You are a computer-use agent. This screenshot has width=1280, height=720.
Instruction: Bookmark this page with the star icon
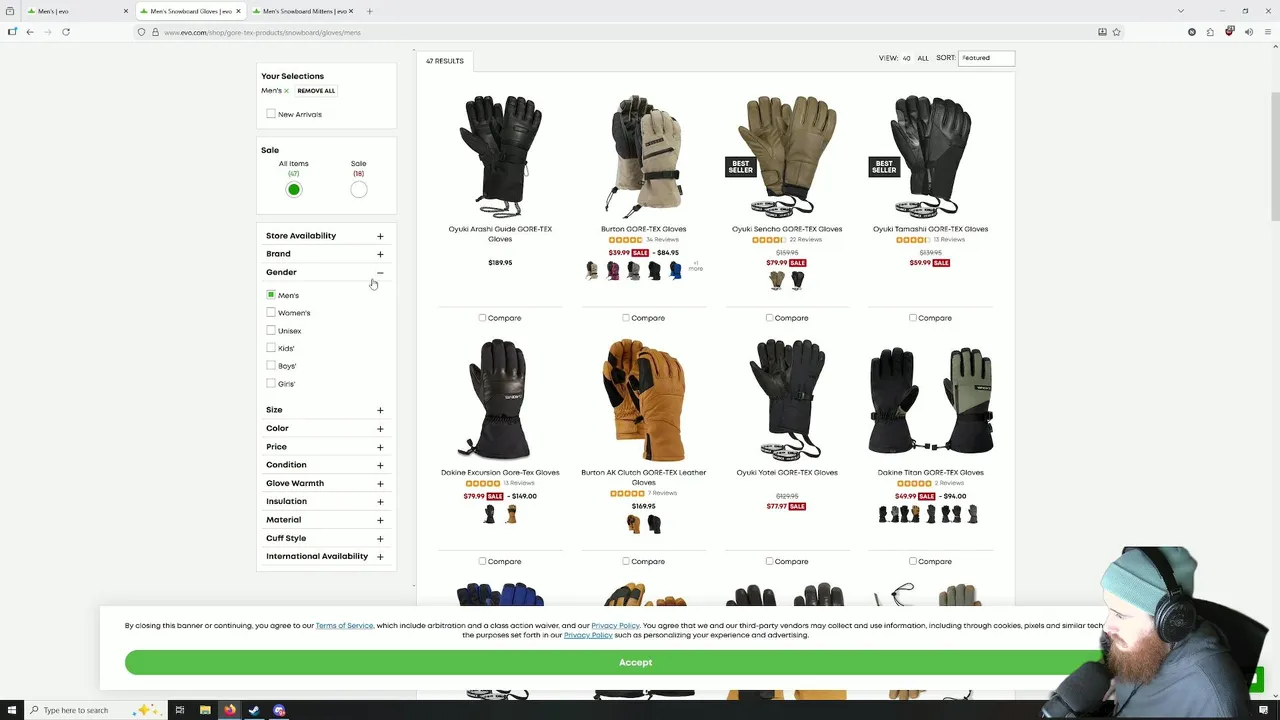tap(1116, 32)
